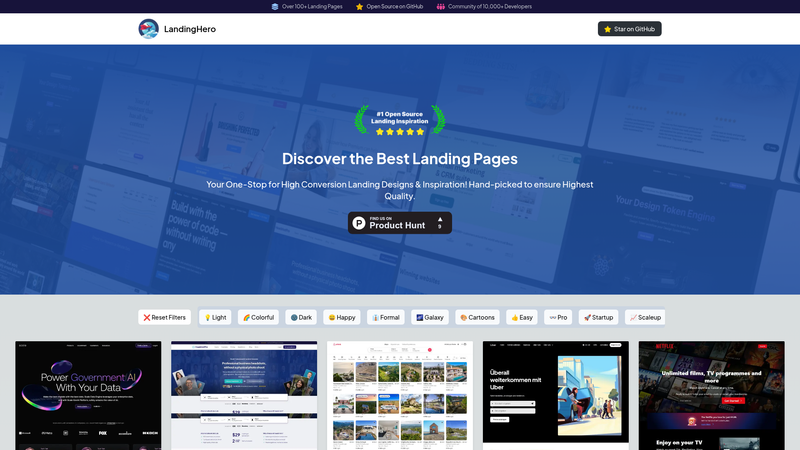The width and height of the screenshot is (800, 450).
Task: Click the lightbulb icon on Light chip
Action: 208,317
